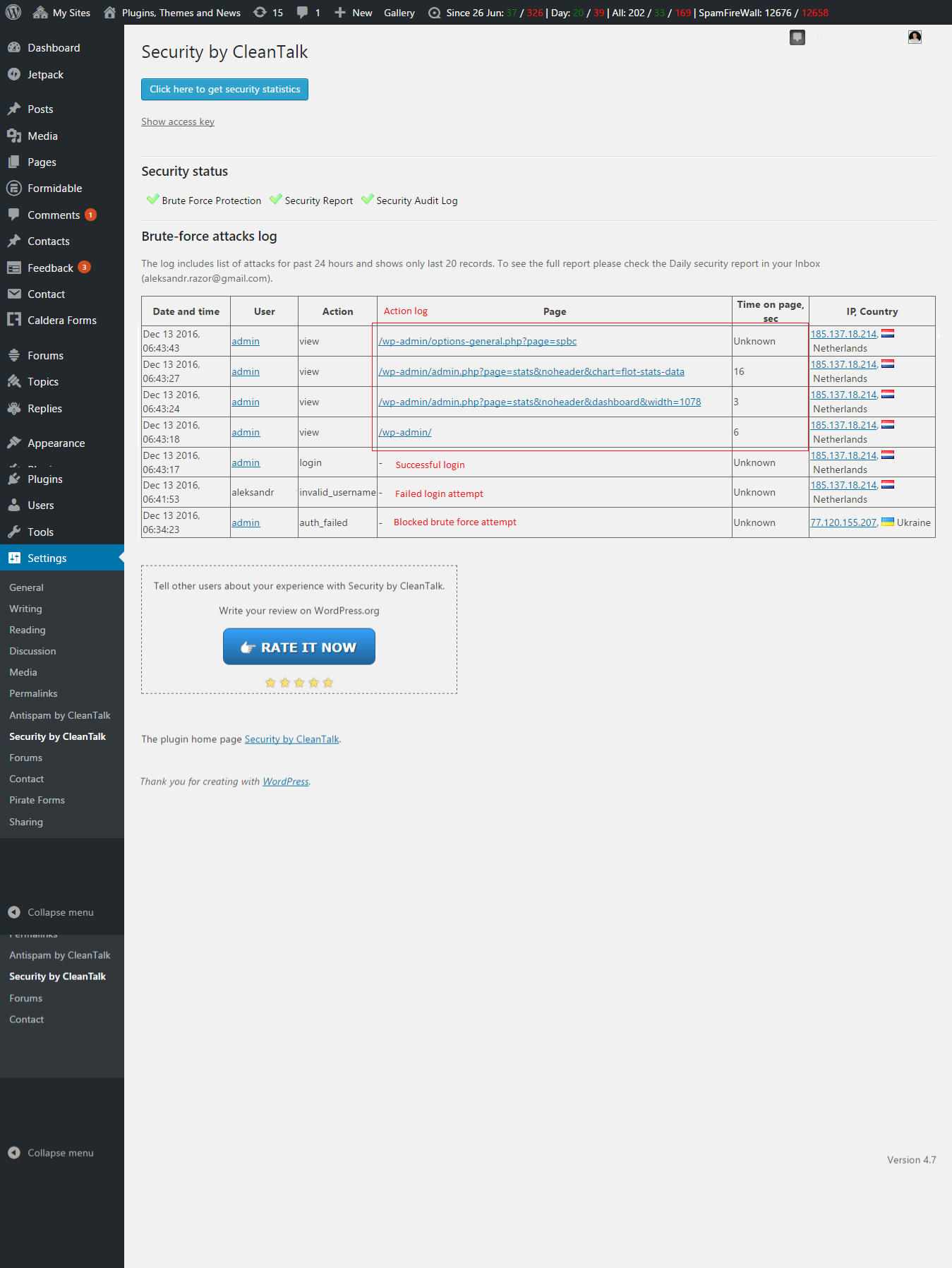Click the SpamFireWall counter in the admin bar

(x=764, y=13)
